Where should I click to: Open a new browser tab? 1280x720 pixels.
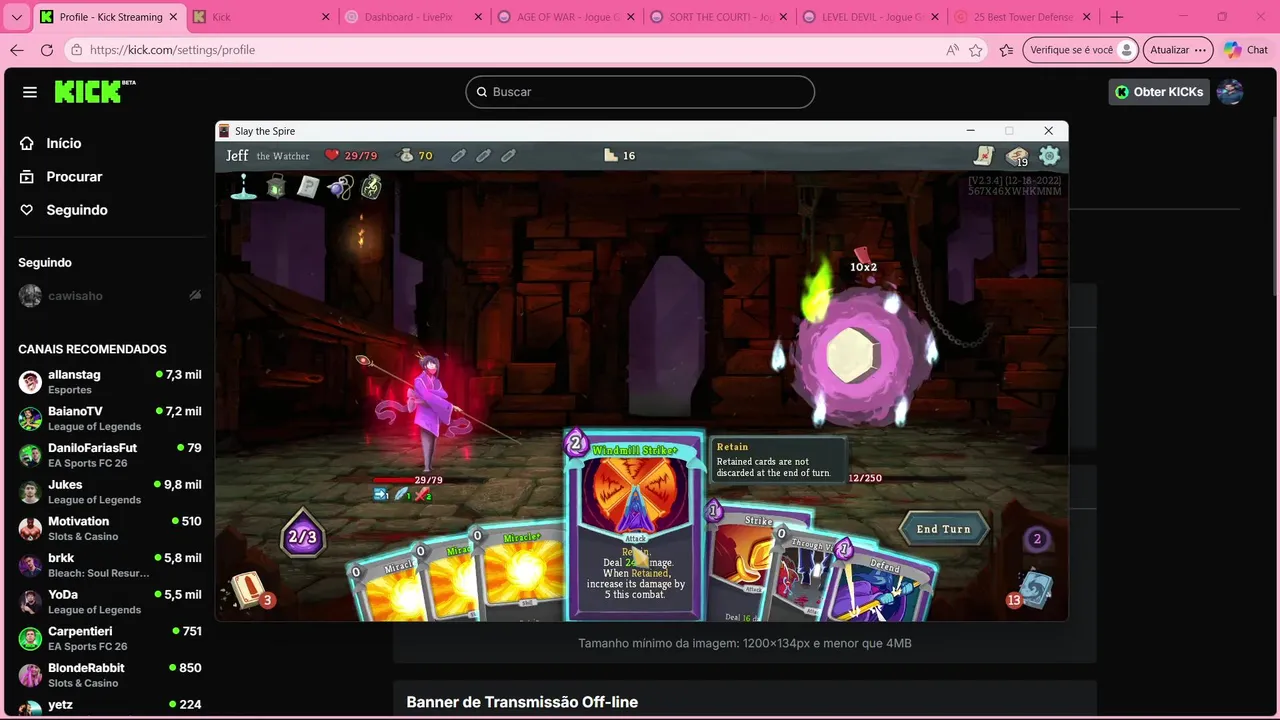1117,17
